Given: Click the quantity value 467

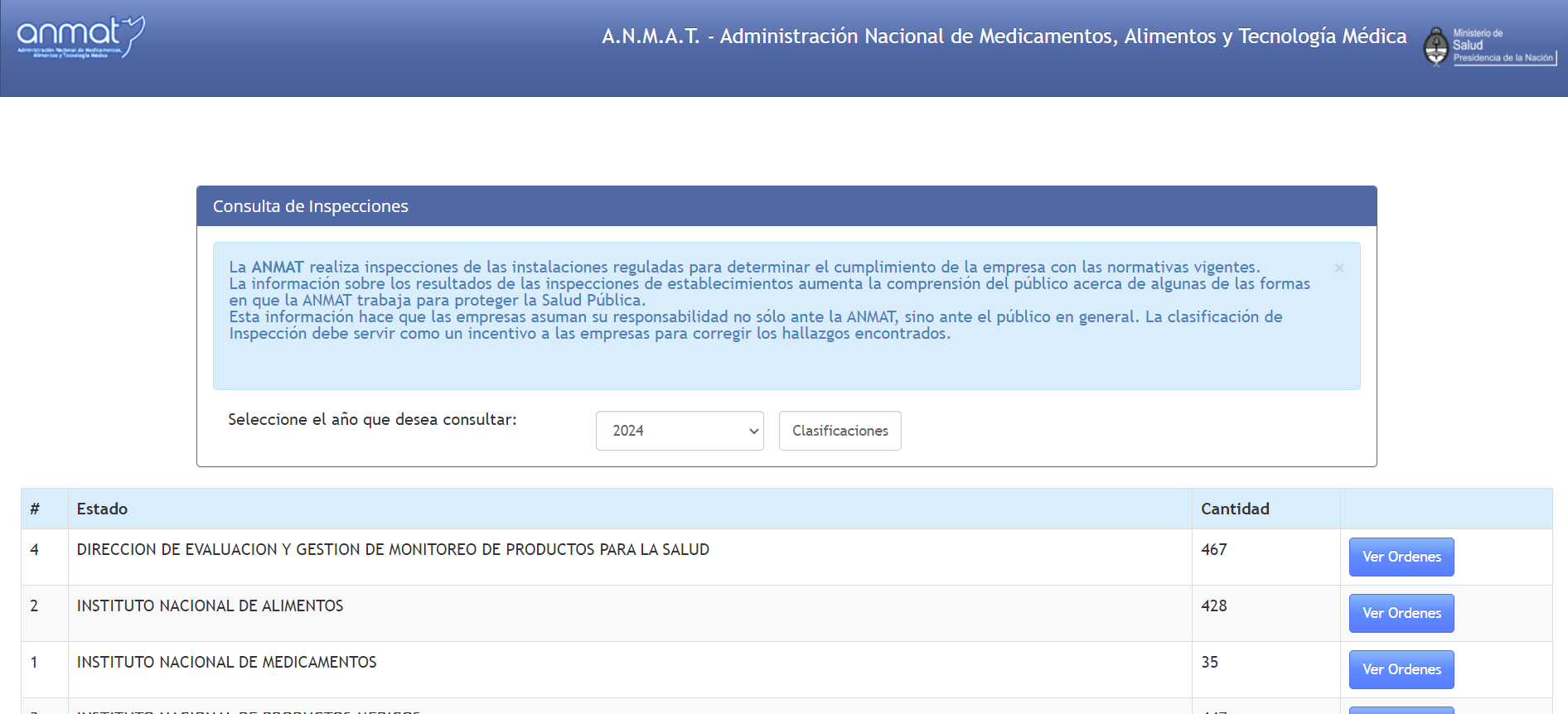Looking at the screenshot, I should tap(1213, 549).
